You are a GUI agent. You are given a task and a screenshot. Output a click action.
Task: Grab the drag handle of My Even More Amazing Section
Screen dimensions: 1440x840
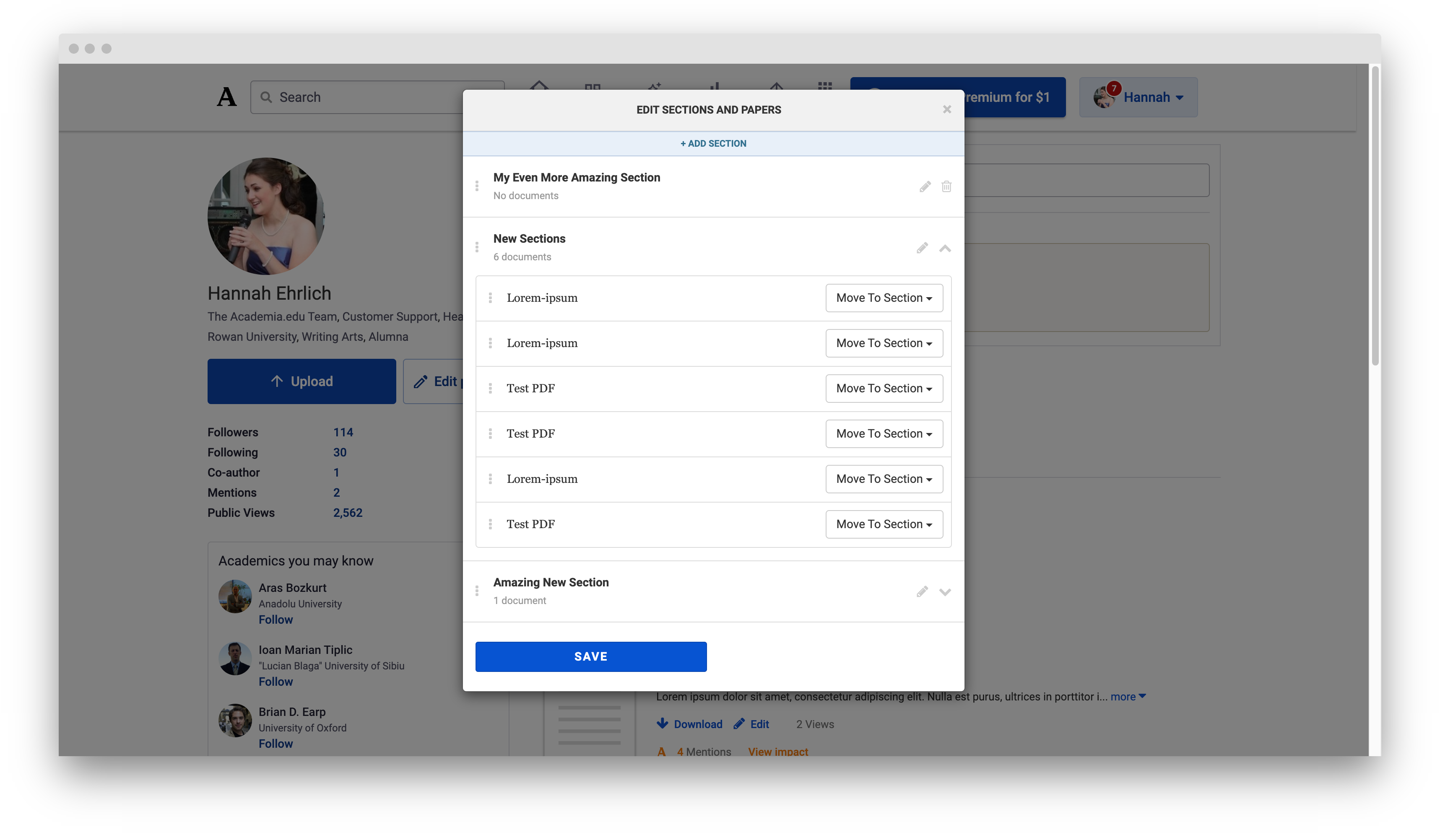click(x=476, y=186)
